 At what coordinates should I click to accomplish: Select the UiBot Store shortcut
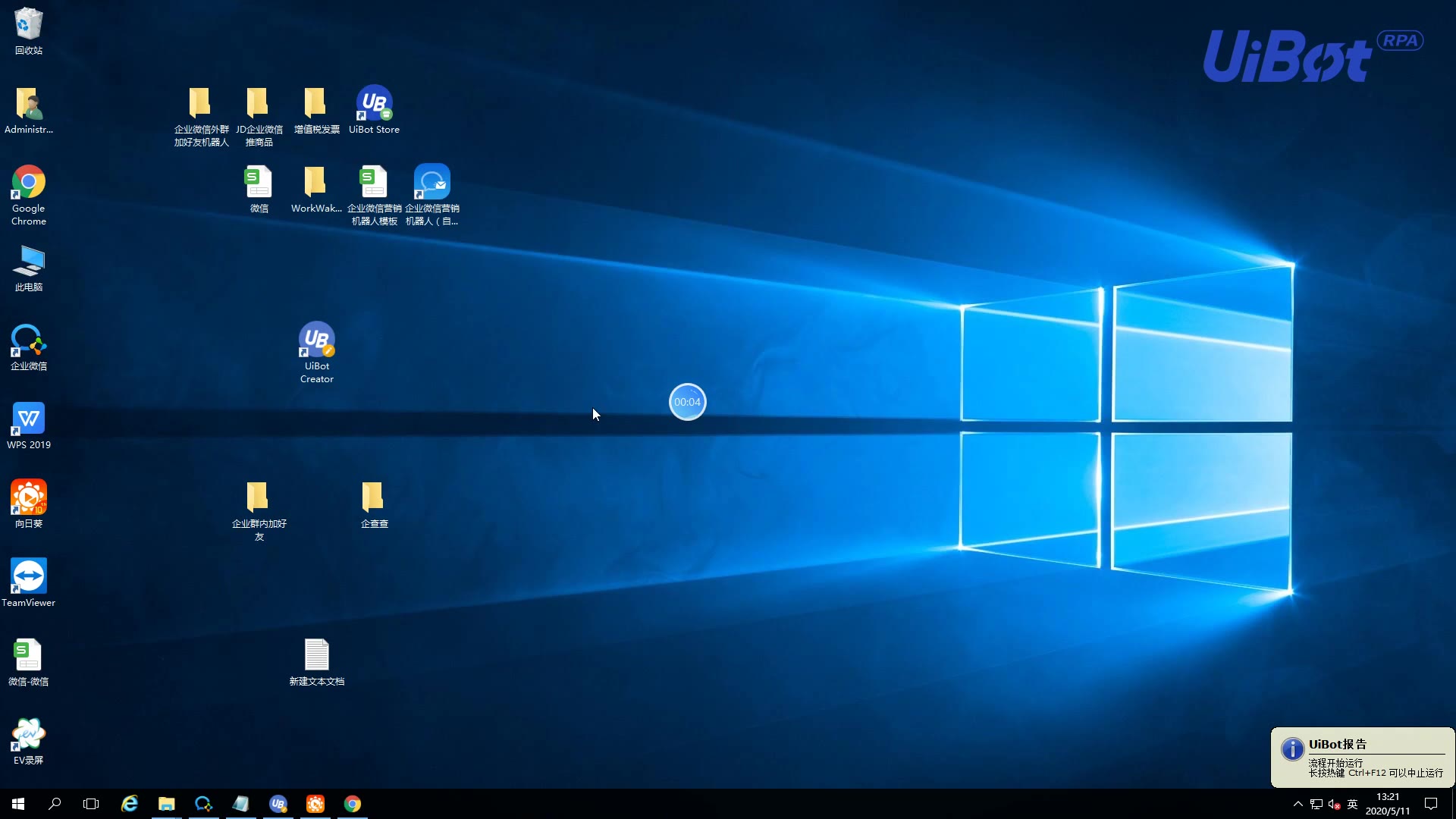(374, 104)
